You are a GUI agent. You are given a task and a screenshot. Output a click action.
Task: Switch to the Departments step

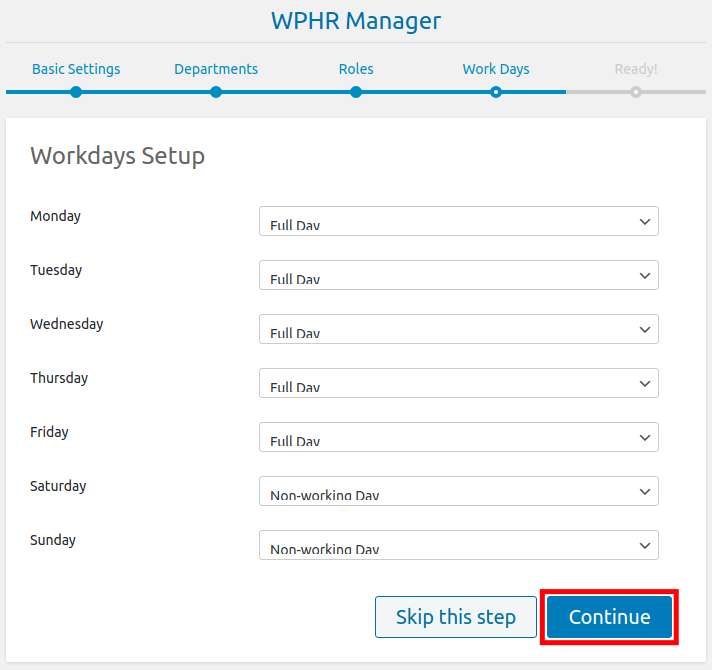[x=216, y=69]
